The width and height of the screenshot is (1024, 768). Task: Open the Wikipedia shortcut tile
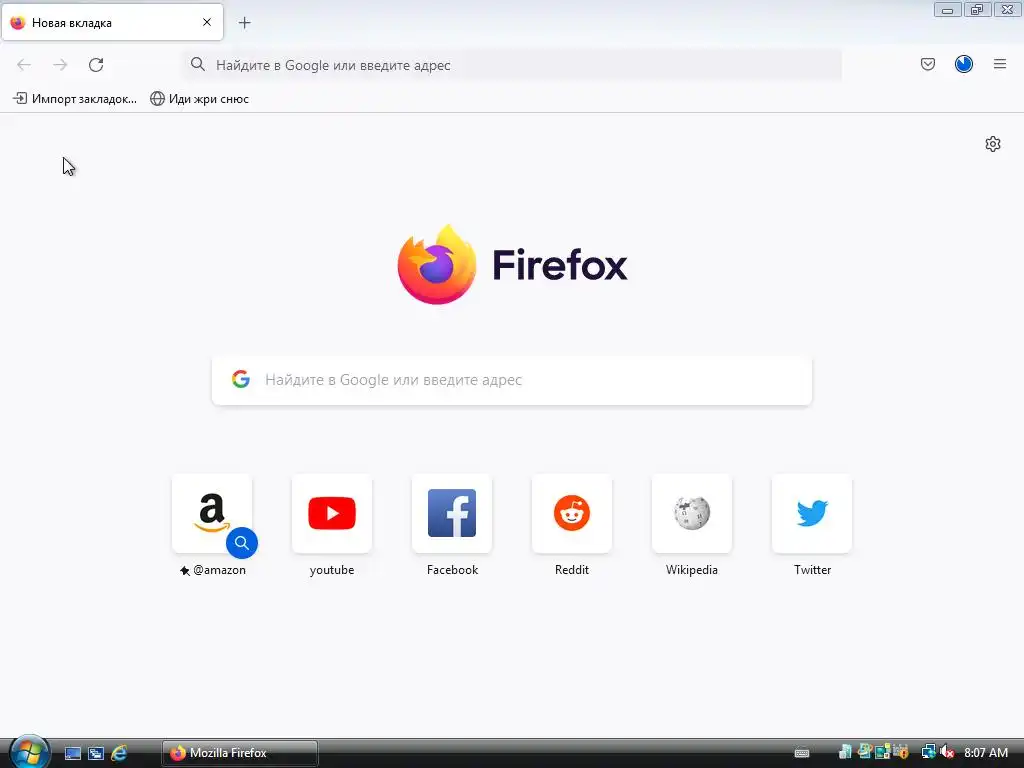692,513
